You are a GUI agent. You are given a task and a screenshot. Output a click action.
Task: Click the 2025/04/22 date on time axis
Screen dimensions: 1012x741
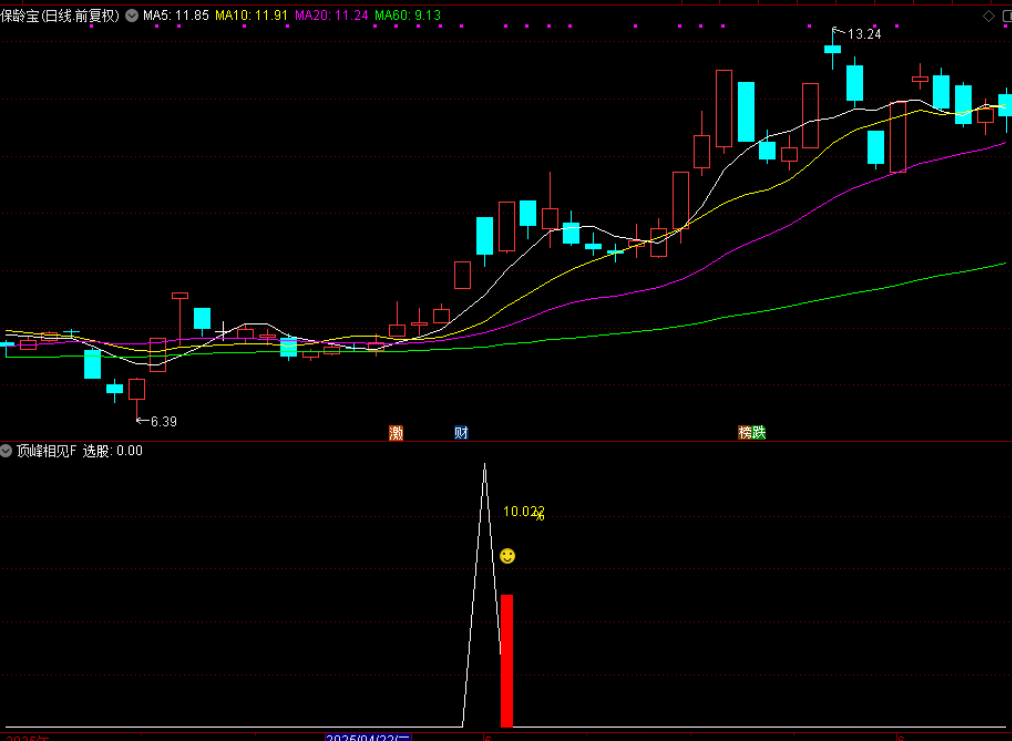coord(368,738)
